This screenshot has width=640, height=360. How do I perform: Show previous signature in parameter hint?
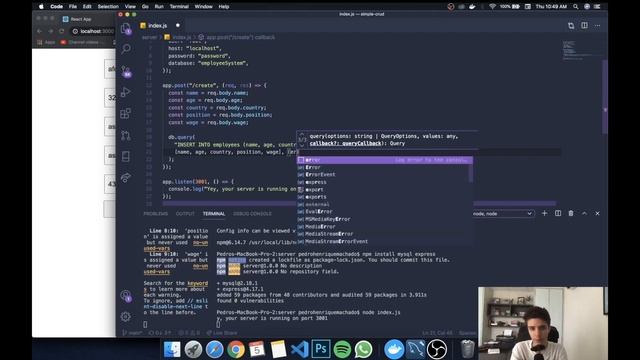[302, 135]
